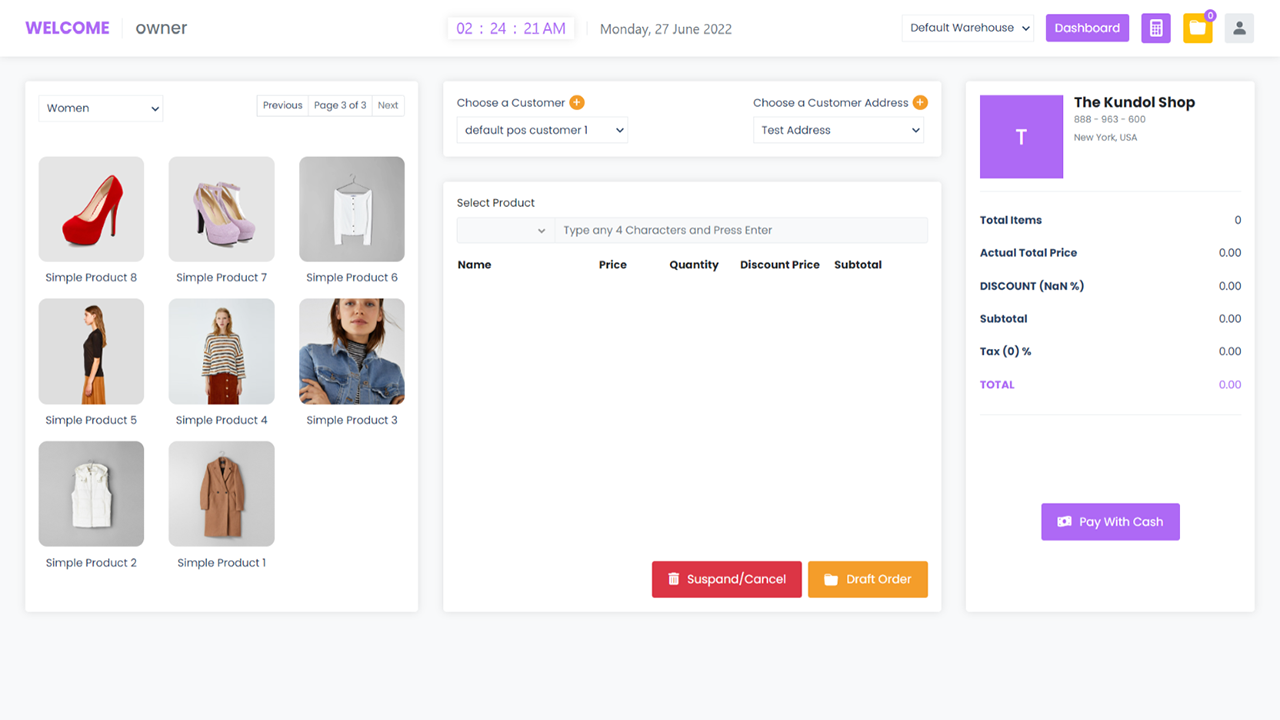Open the draft orders folder icon
Screen dimensions: 1280x720
(1198, 28)
